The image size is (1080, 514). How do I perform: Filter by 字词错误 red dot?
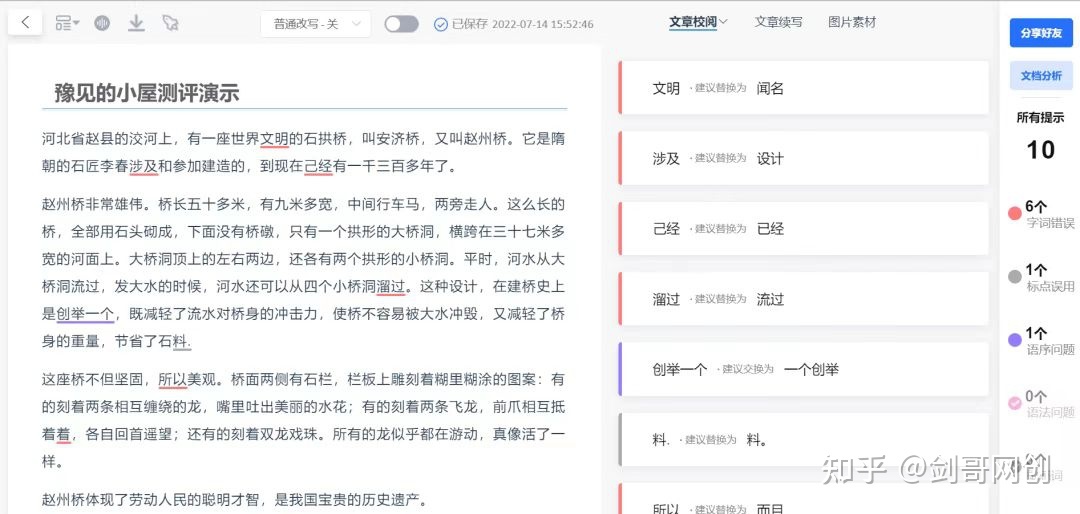point(1015,213)
